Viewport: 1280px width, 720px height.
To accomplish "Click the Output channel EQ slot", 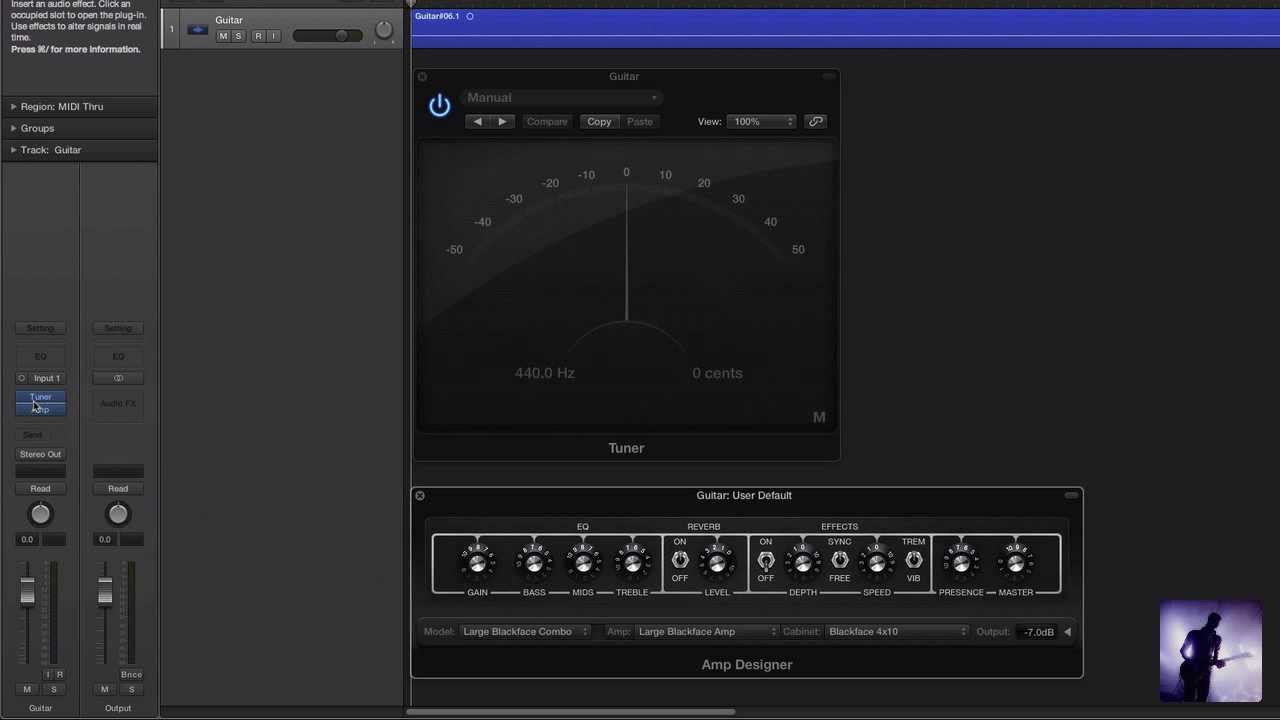I will (118, 356).
